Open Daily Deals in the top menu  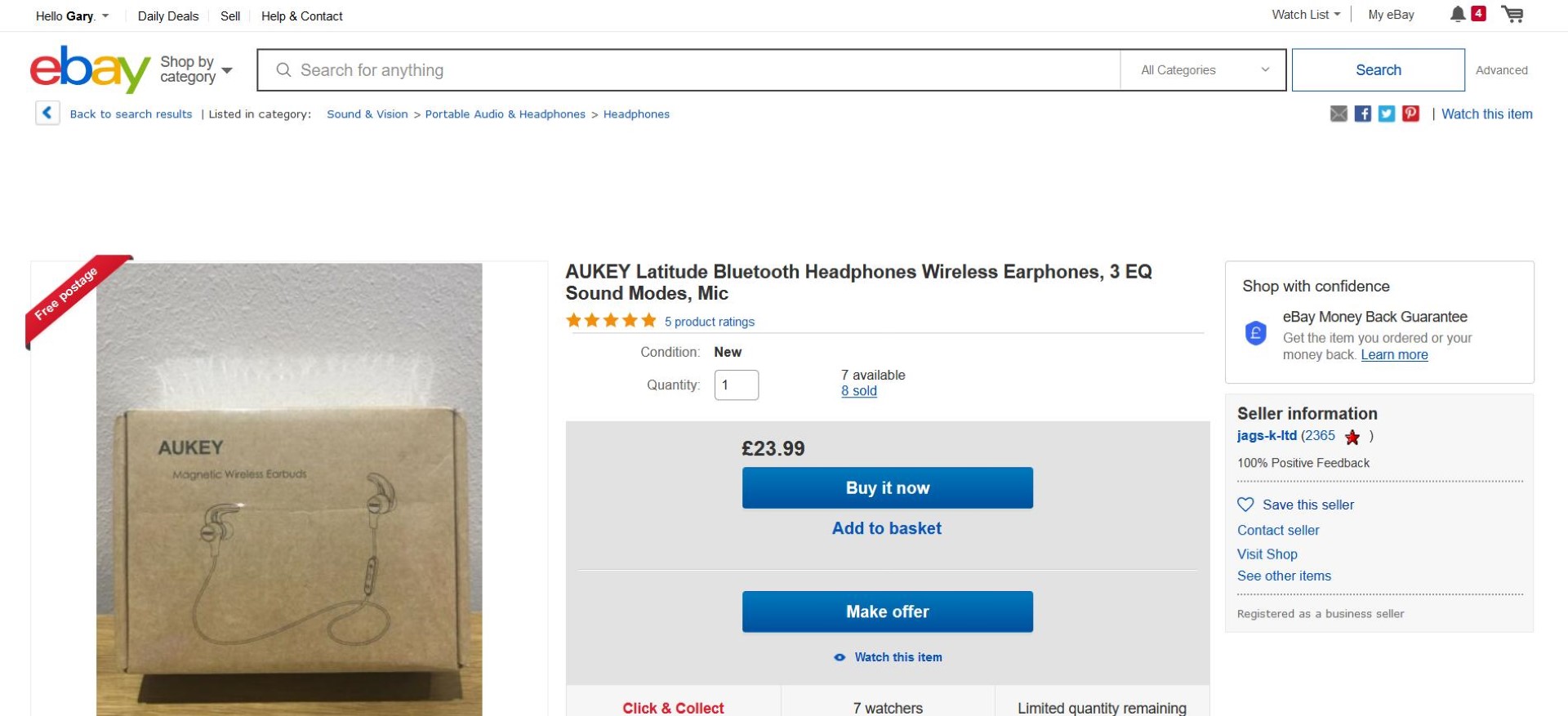pyautogui.click(x=168, y=16)
